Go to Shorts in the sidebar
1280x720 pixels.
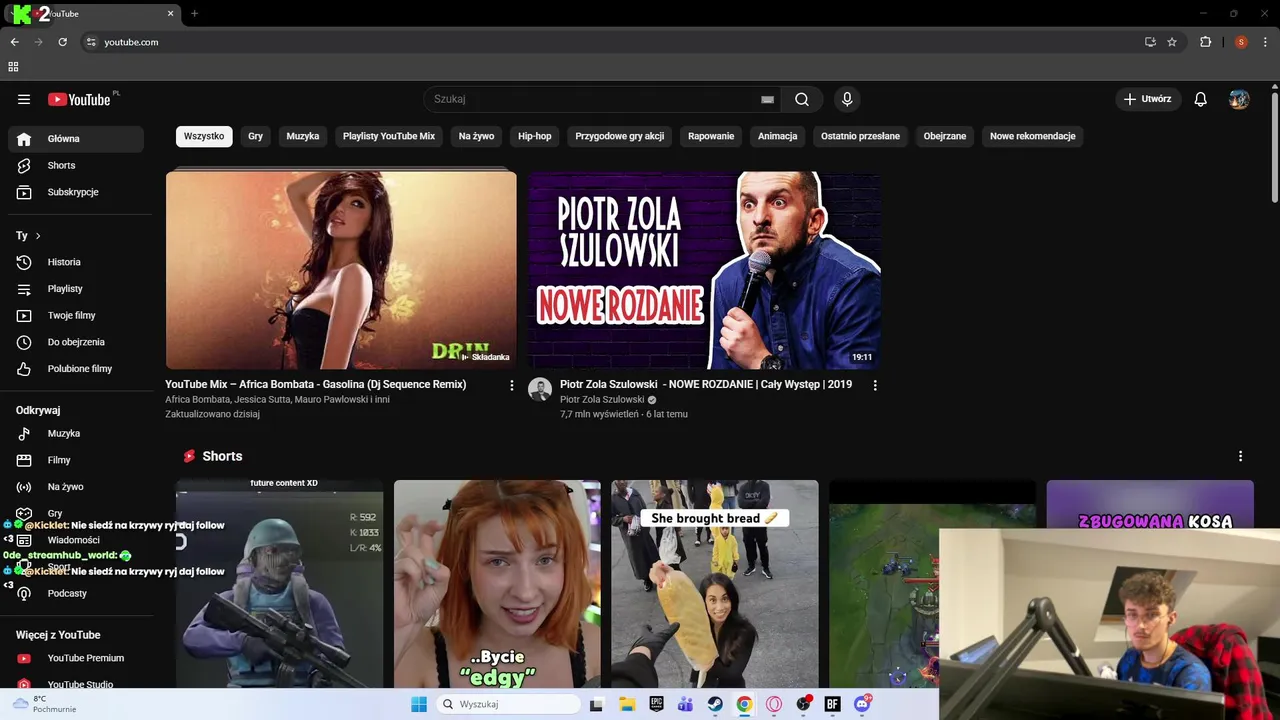[x=76, y=165]
